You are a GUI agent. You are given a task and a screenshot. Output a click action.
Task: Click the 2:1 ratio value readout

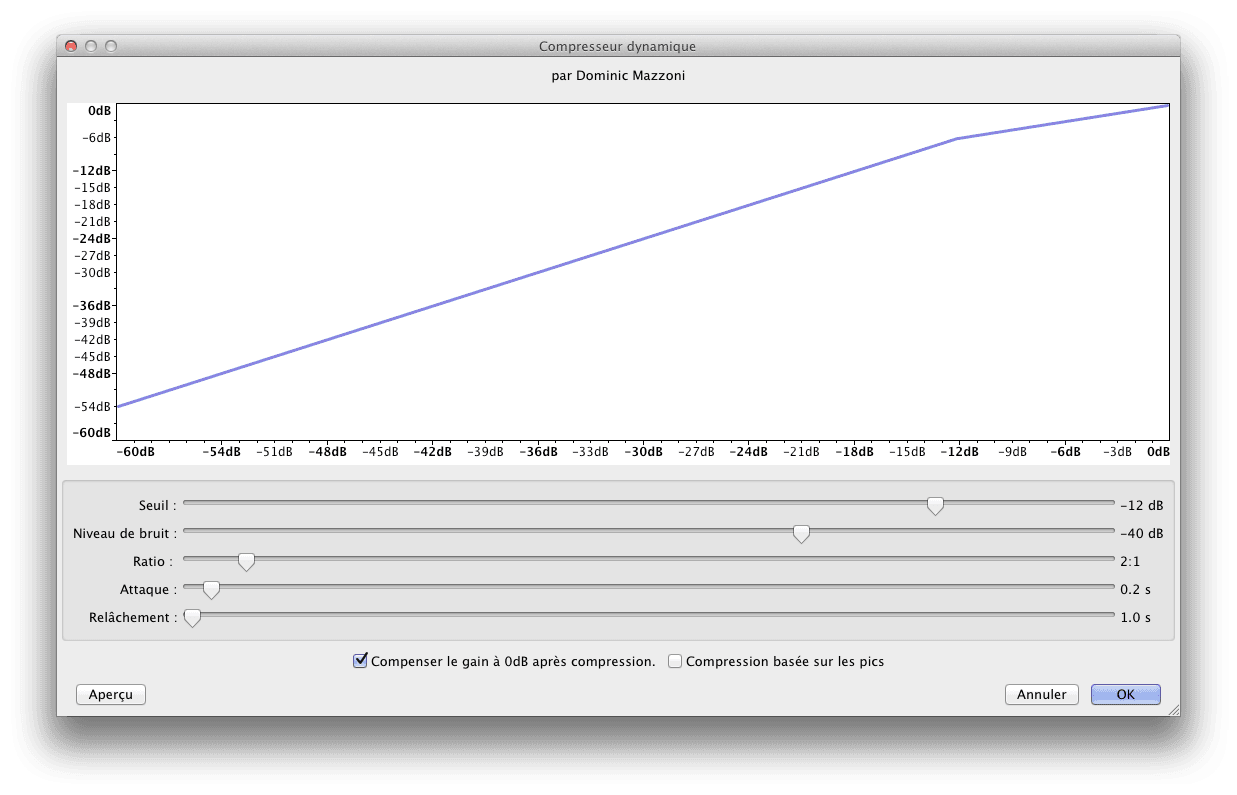click(1131, 562)
